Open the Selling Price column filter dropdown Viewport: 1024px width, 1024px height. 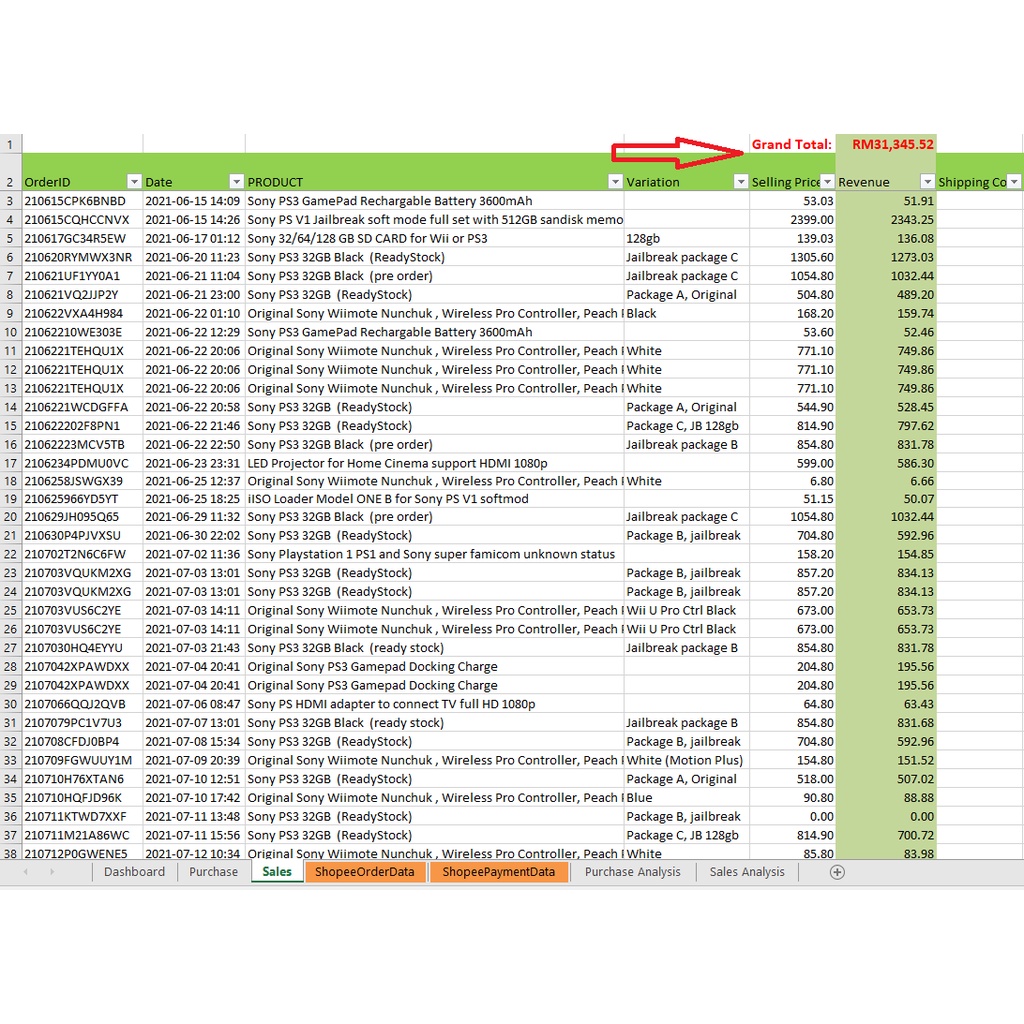pos(827,182)
